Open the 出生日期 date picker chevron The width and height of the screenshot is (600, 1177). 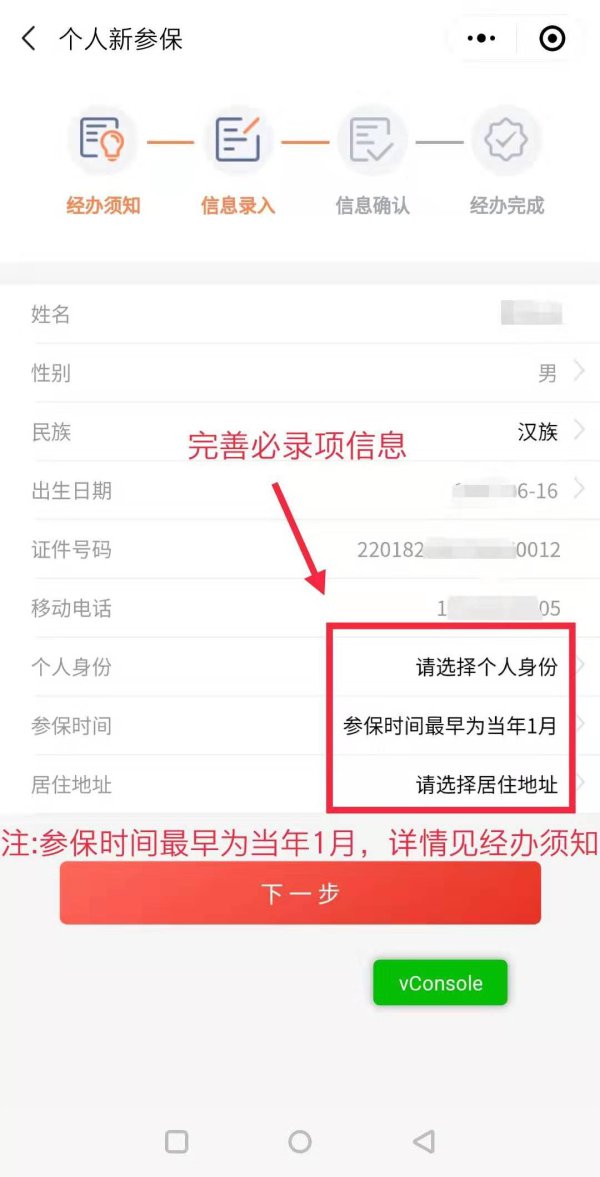pyautogui.click(x=578, y=490)
